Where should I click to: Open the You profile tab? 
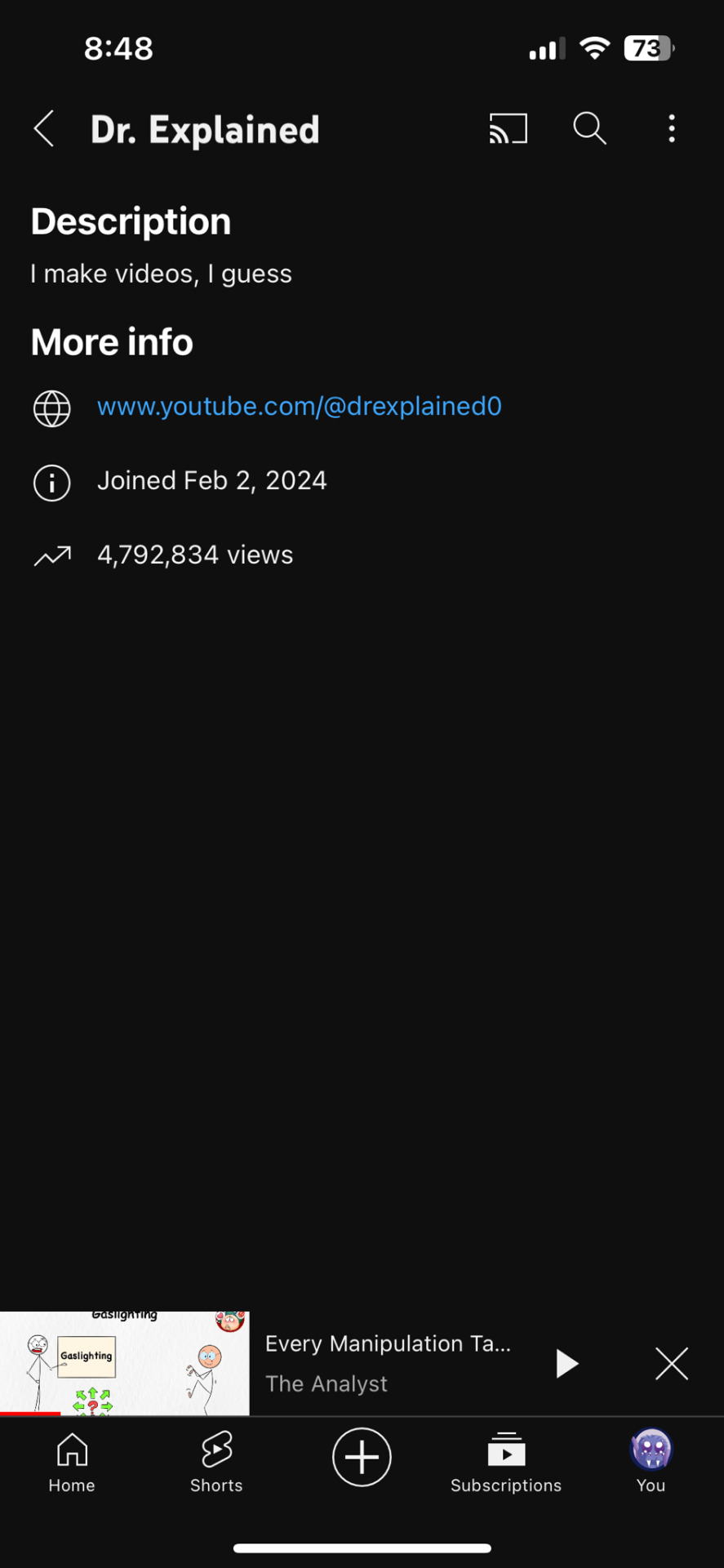(x=651, y=1462)
